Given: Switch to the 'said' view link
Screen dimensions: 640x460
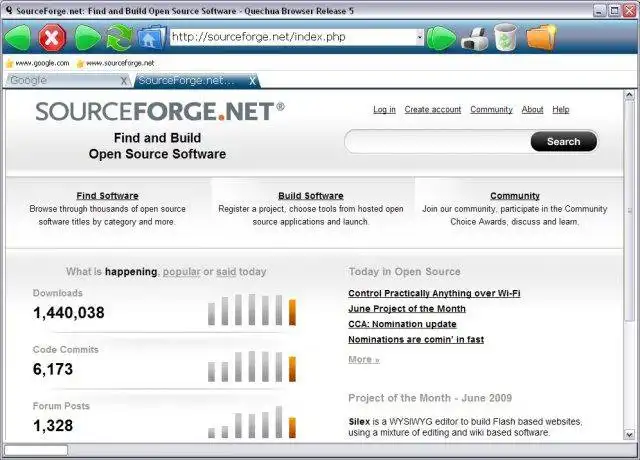Looking at the screenshot, I should click(x=226, y=272).
